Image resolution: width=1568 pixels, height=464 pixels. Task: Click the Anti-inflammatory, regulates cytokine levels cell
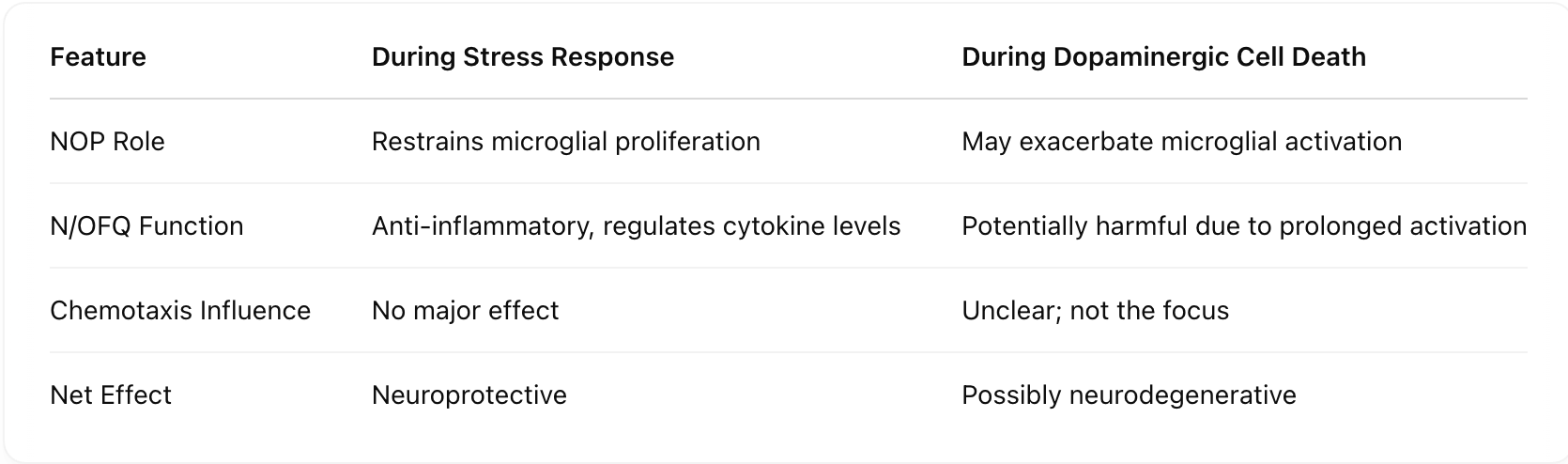(x=636, y=226)
